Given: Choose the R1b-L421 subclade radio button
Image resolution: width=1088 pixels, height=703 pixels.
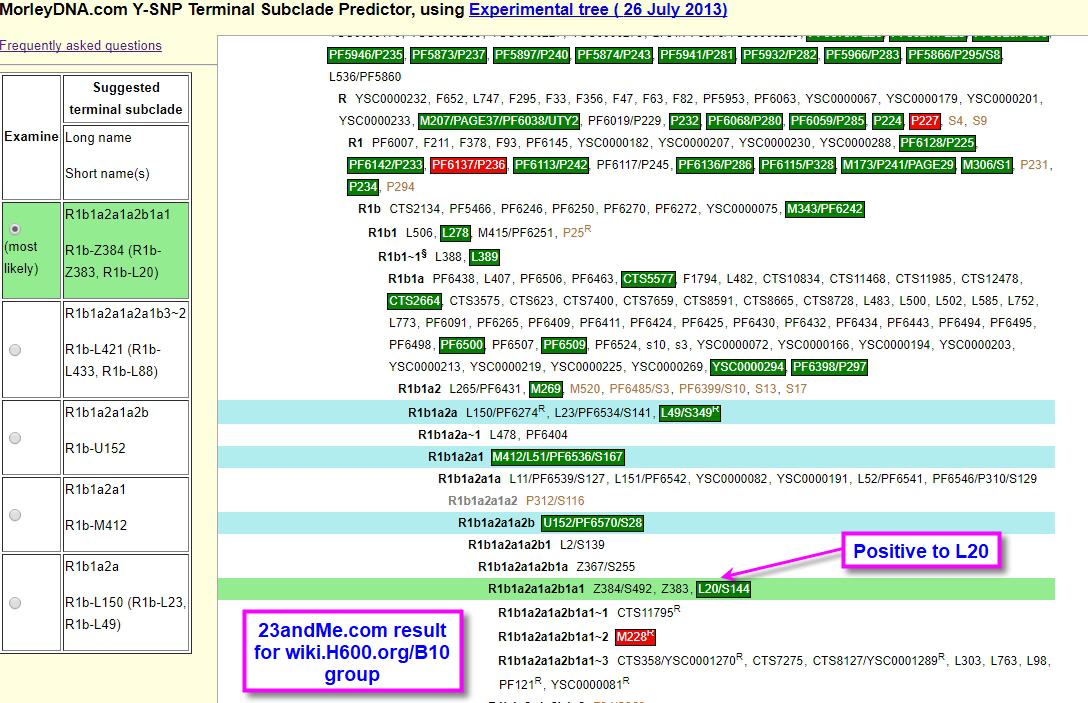Looking at the screenshot, I should (15, 349).
